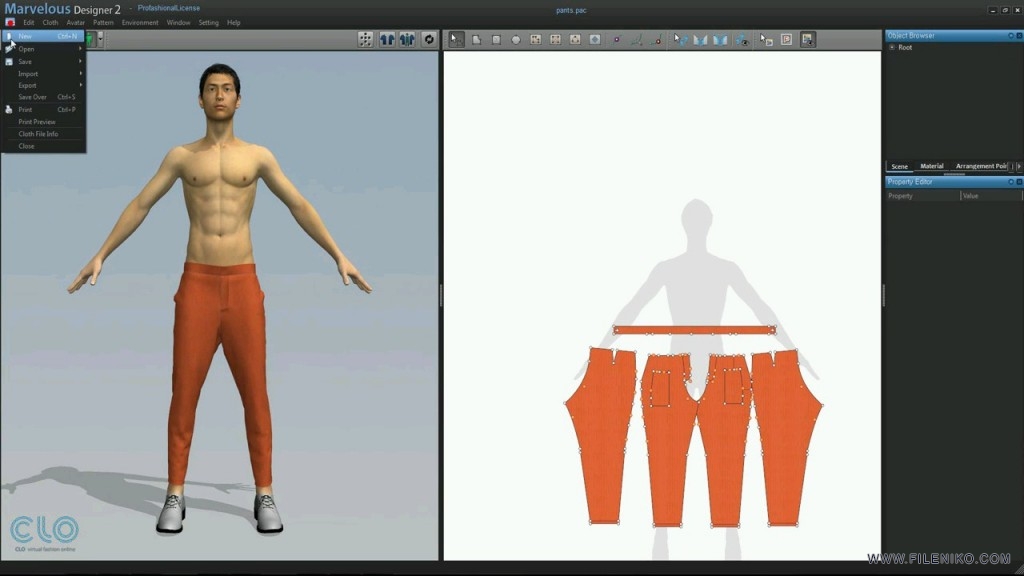Select the Polygon pattern tool

pos(477,40)
